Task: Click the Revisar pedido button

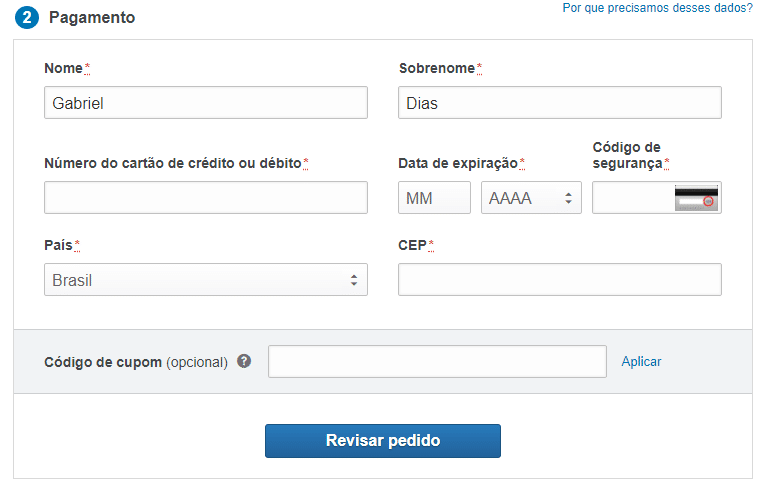Action: click(x=383, y=441)
